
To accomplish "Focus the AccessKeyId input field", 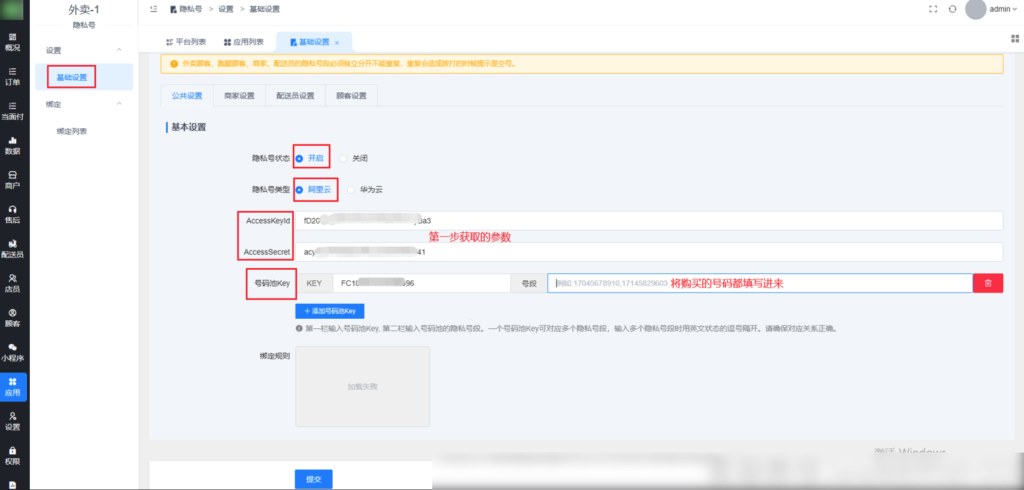I will coord(649,221).
